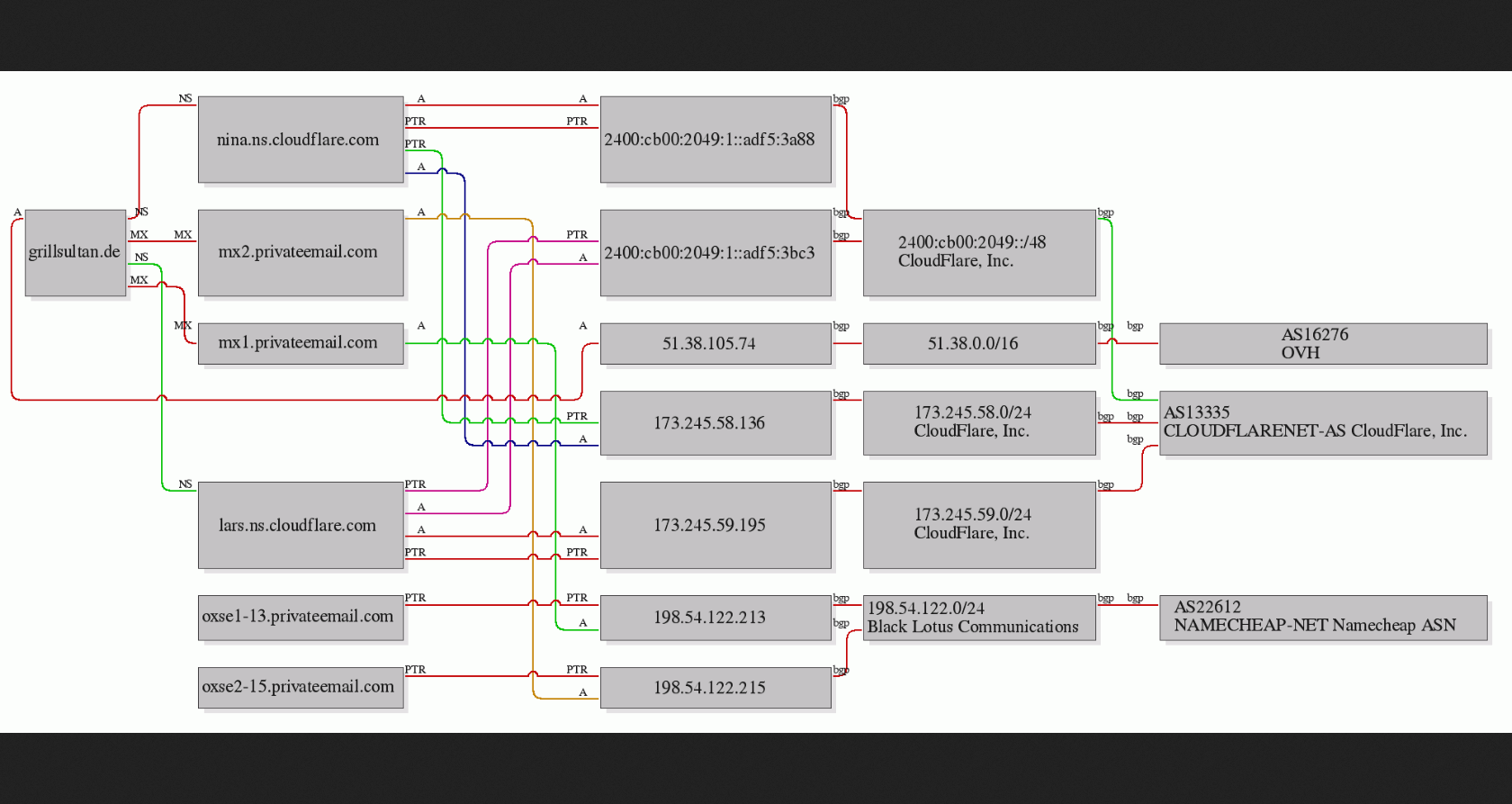Select the oxse2-15.privateemail.com node
The image size is (1512, 804).
tap(301, 688)
